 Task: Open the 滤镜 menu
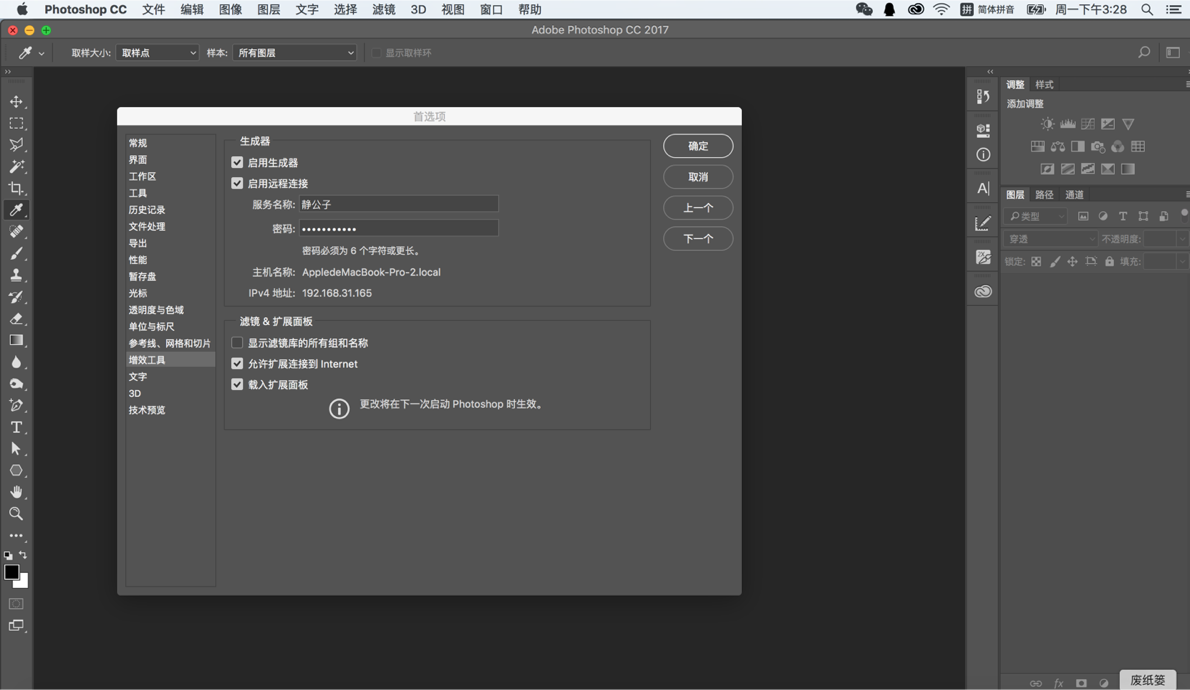pyautogui.click(x=383, y=10)
